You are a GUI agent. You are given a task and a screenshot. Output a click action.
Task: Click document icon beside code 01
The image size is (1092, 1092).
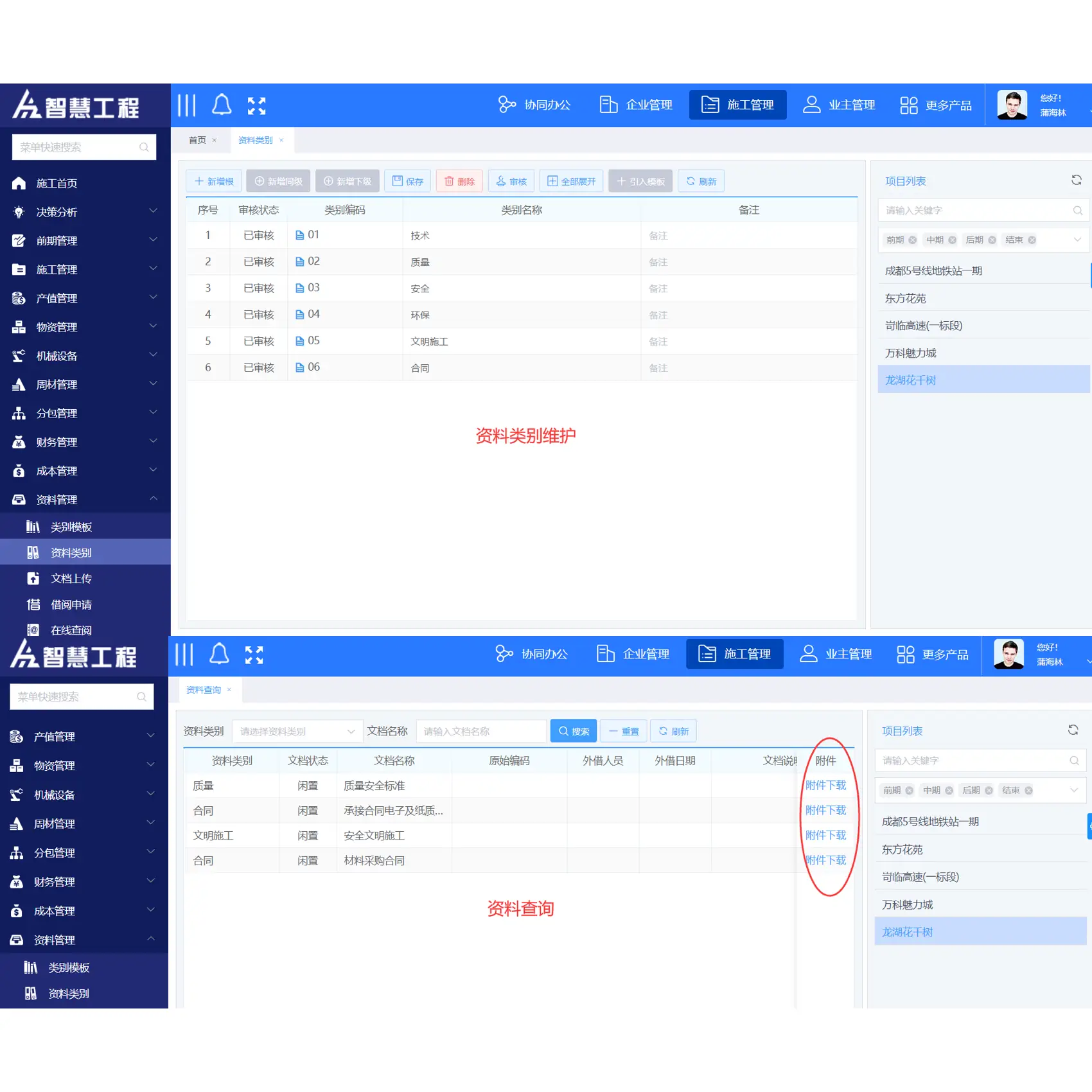click(299, 235)
